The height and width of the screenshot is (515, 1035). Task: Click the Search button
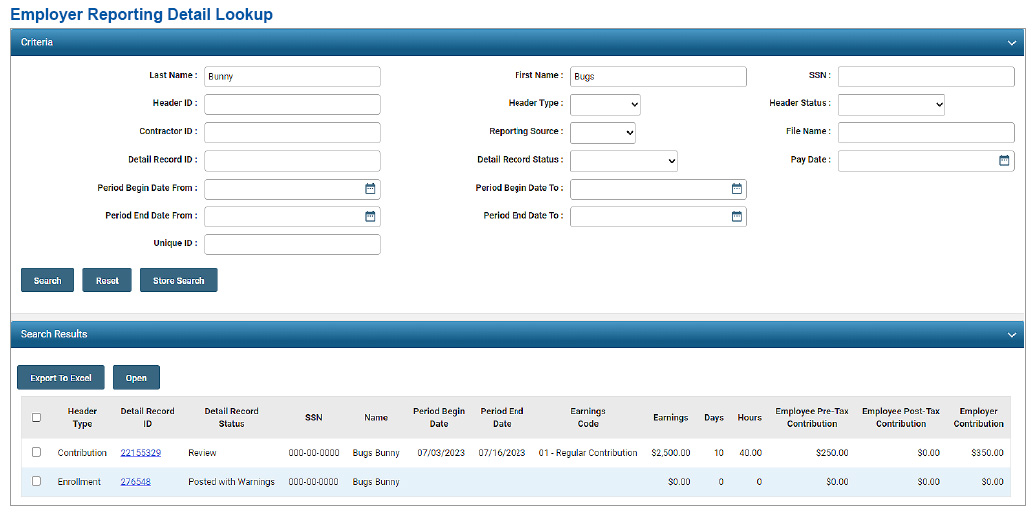coord(47,281)
